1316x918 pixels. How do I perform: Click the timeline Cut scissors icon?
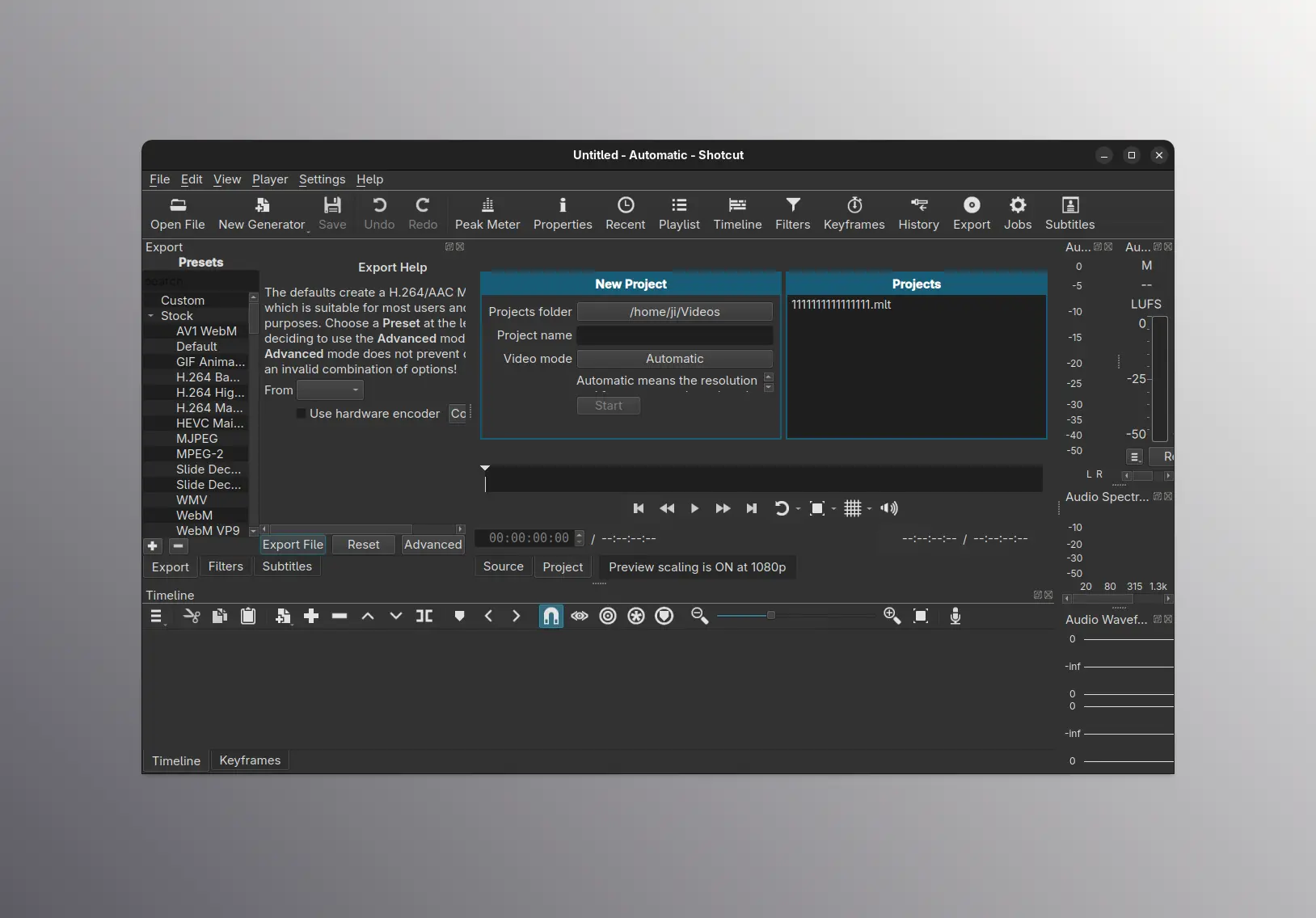192,617
